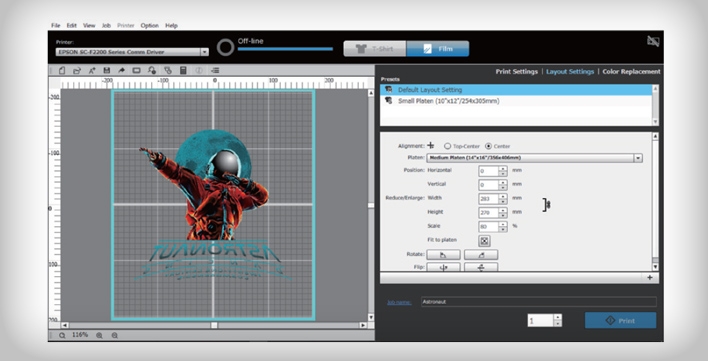
Task: Increase the Width value stepper
Action: click(x=503, y=197)
